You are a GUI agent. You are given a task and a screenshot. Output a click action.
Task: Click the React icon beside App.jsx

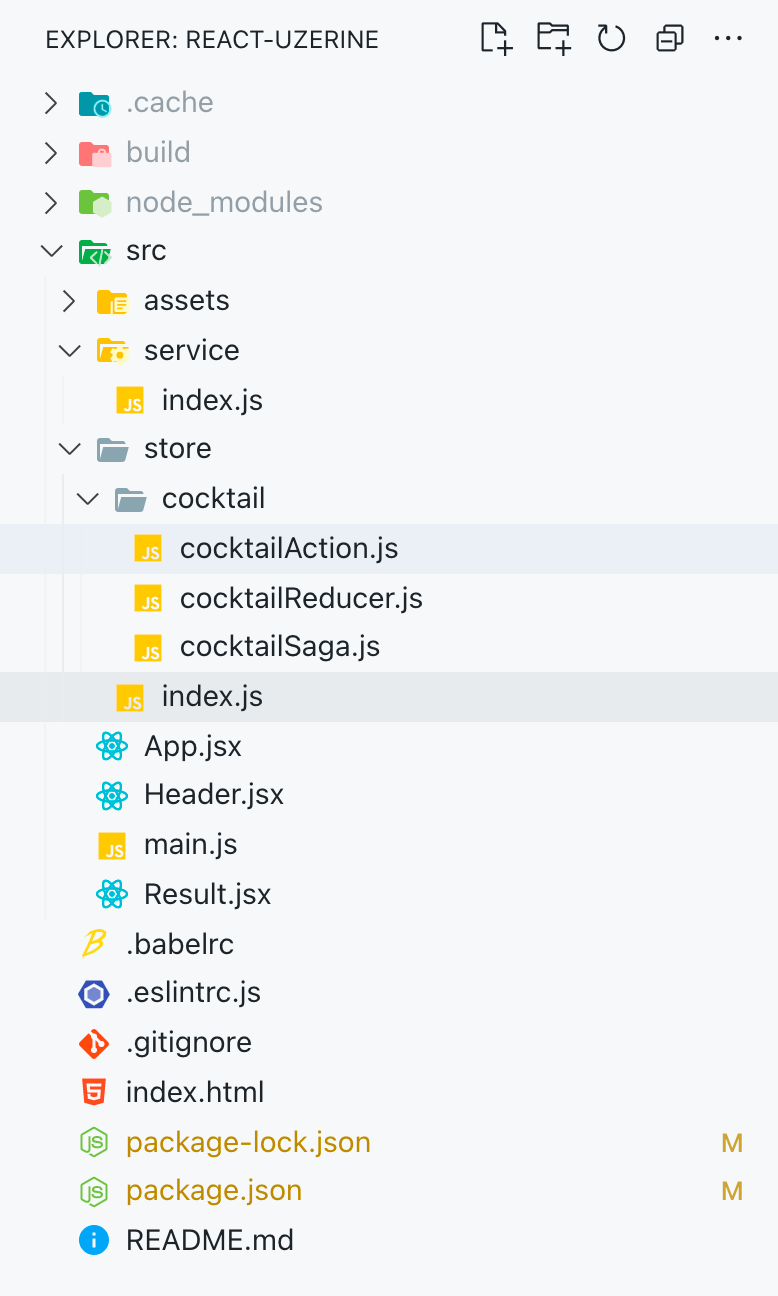tap(112, 746)
